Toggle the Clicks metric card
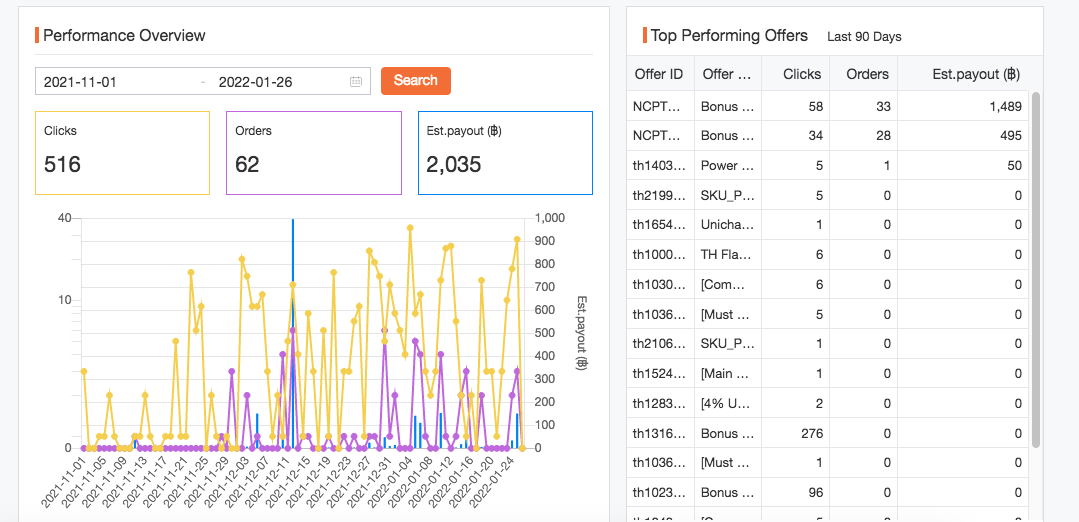Screen dimensions: 1079x522 122,152
